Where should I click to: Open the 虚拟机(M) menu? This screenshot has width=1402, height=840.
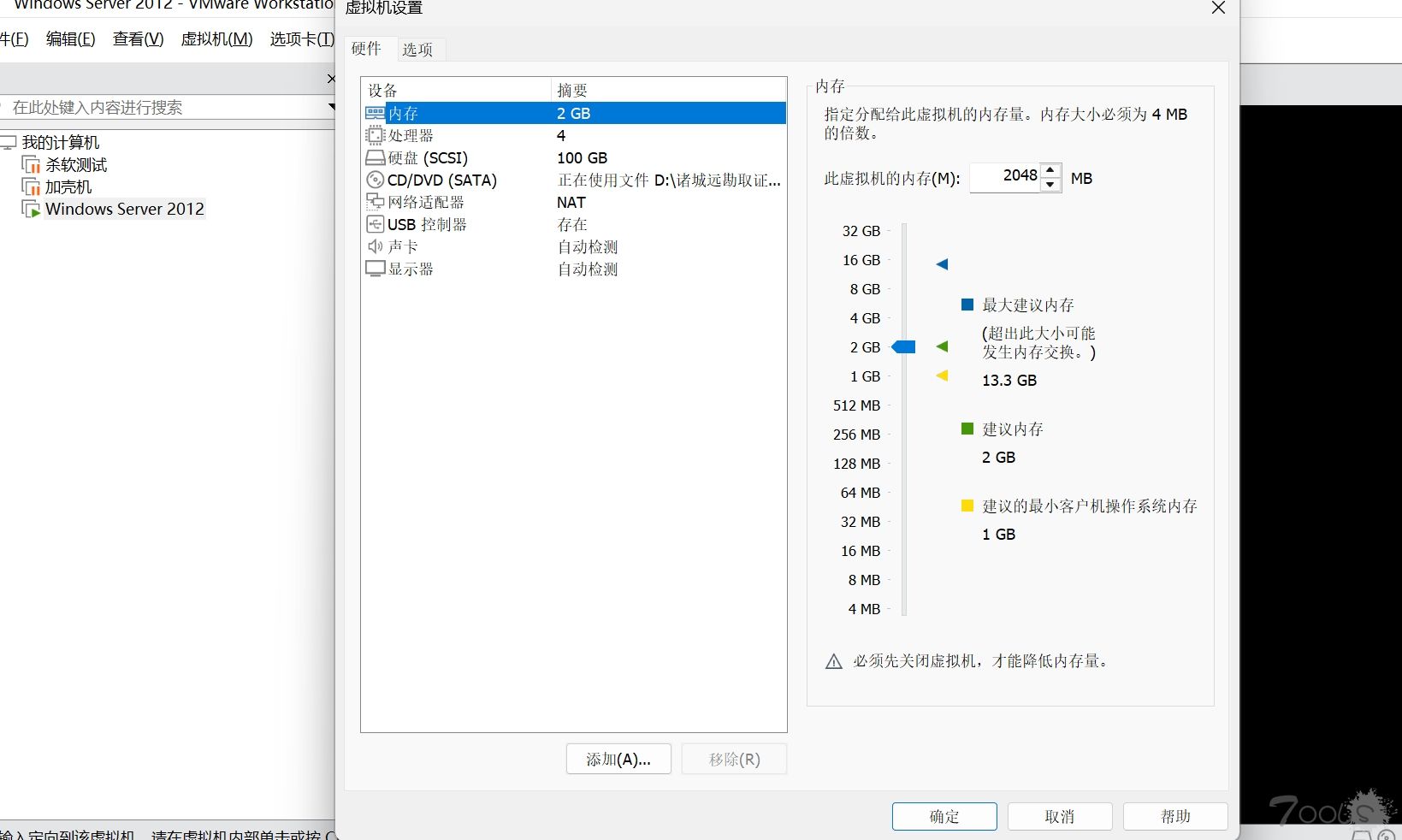tap(216, 39)
